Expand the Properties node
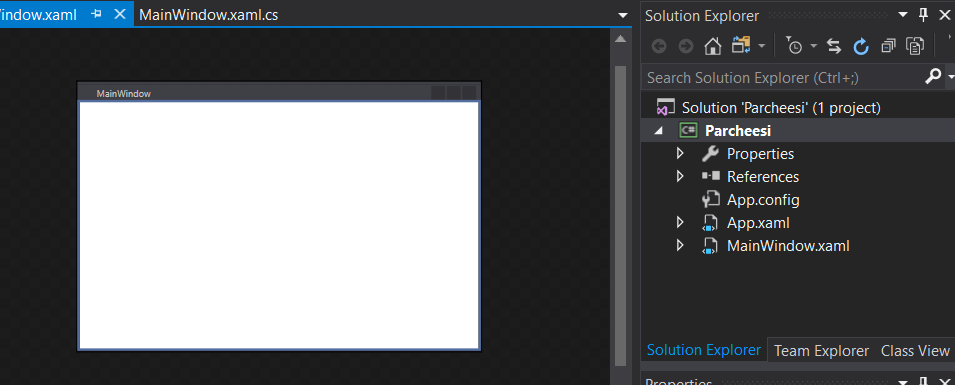 point(680,154)
